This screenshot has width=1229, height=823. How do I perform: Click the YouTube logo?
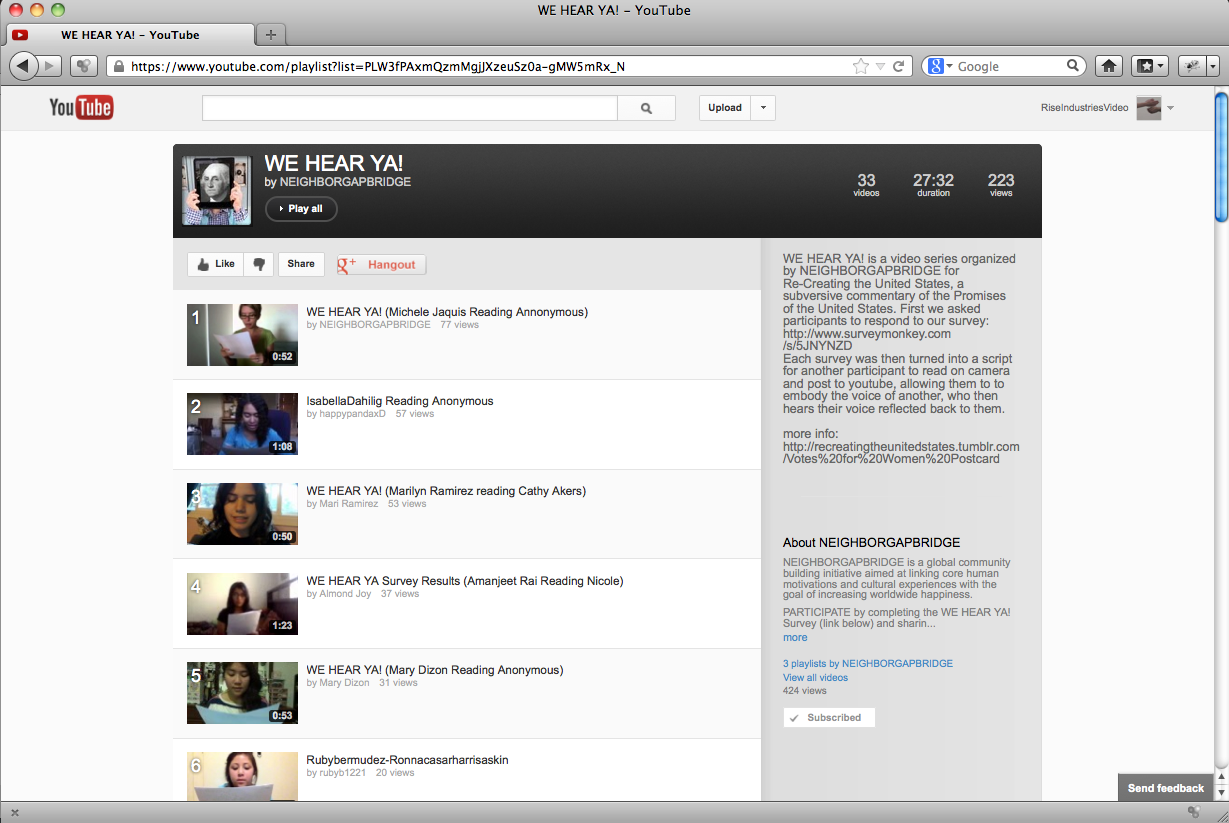(x=81, y=107)
